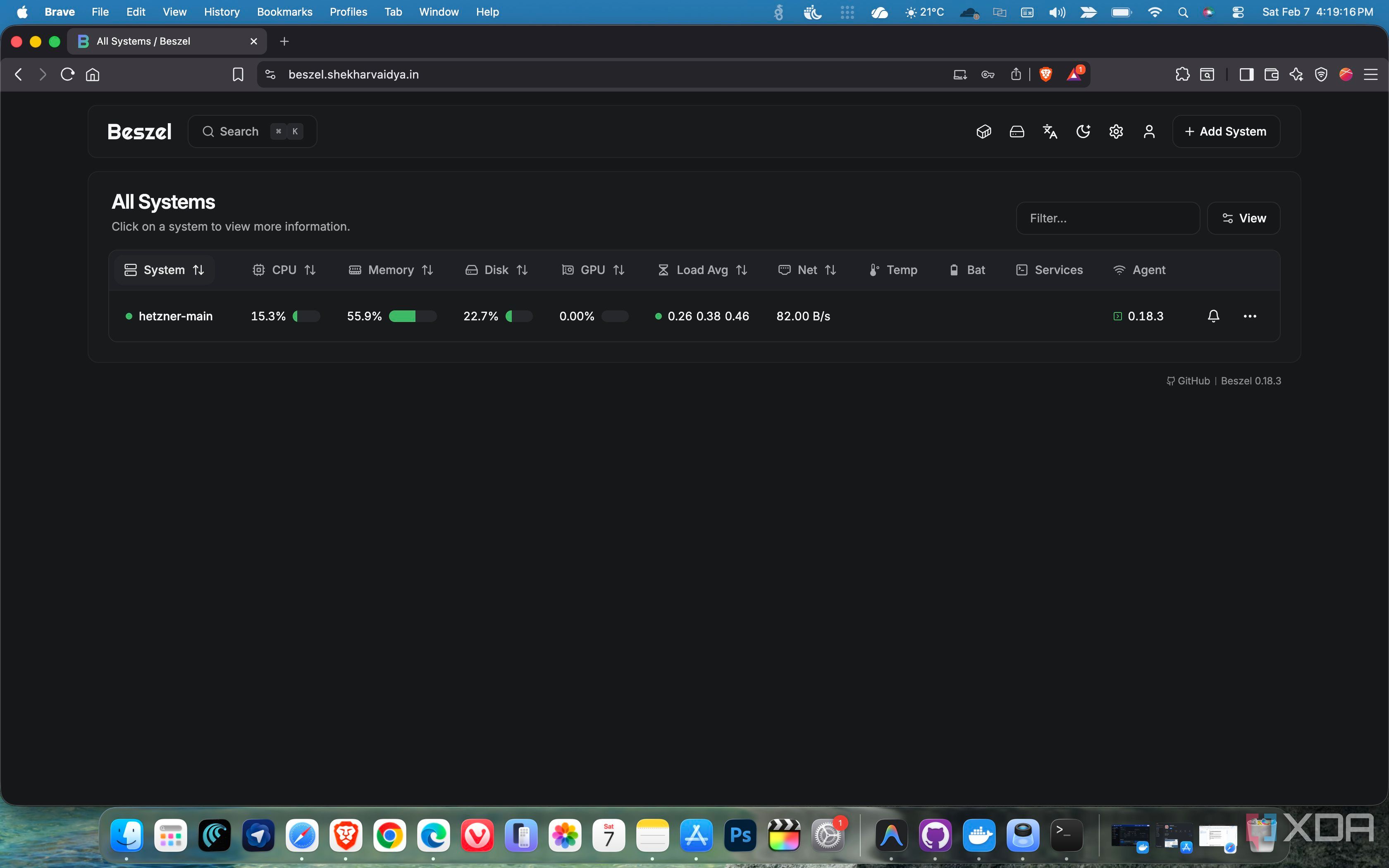This screenshot has width=1389, height=868.
Task: Sort by Net column
Action: [808, 270]
